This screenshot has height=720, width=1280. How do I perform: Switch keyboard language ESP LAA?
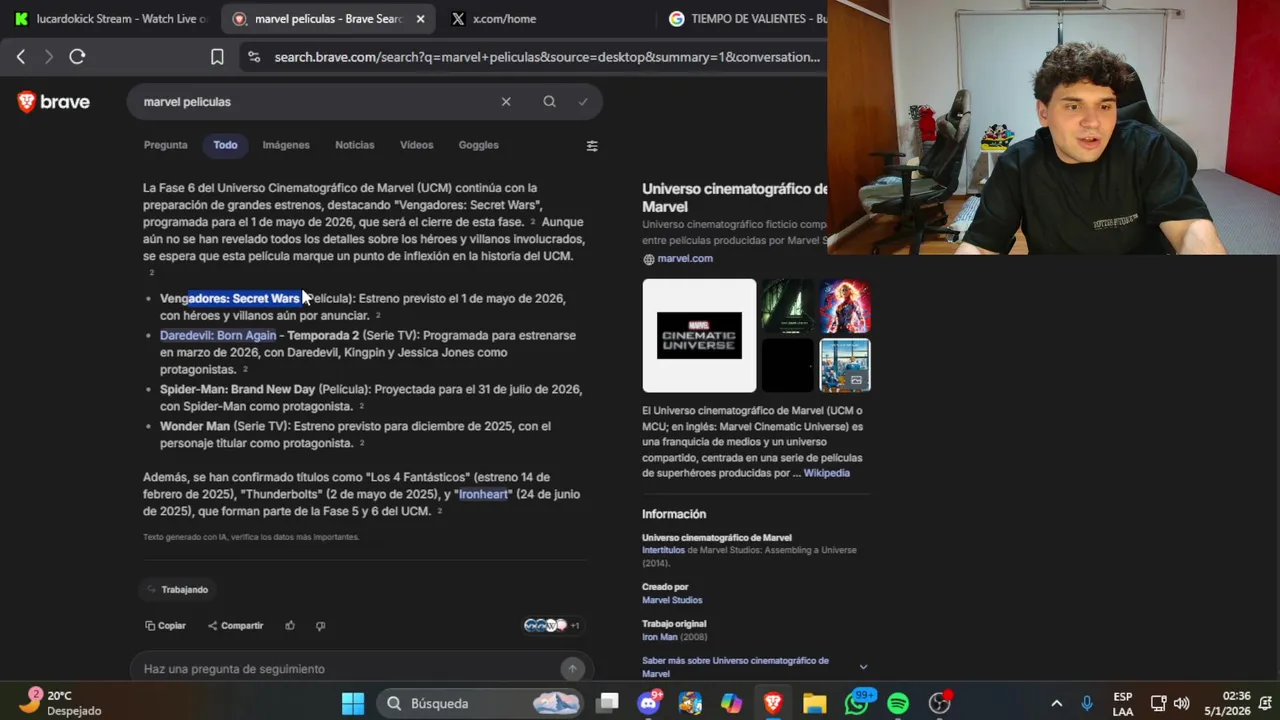point(1123,704)
